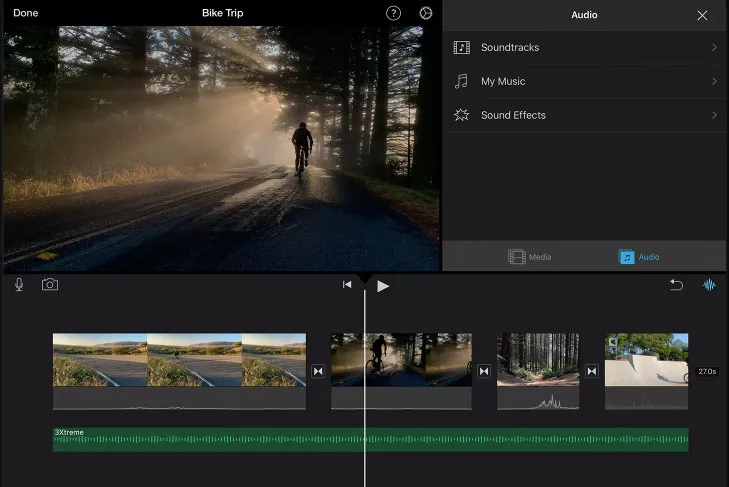Open the camera capture icon
The image size is (729, 487).
click(x=50, y=284)
